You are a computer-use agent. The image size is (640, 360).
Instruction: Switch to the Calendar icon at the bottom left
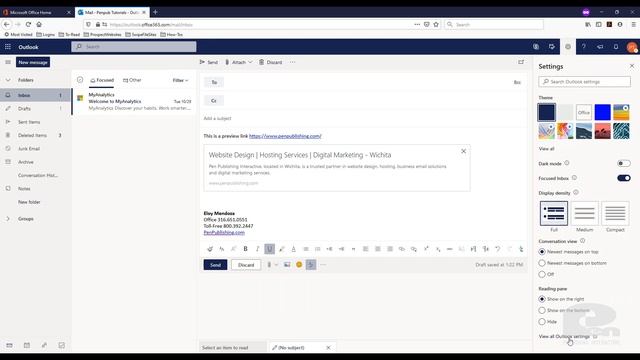(x=27, y=345)
